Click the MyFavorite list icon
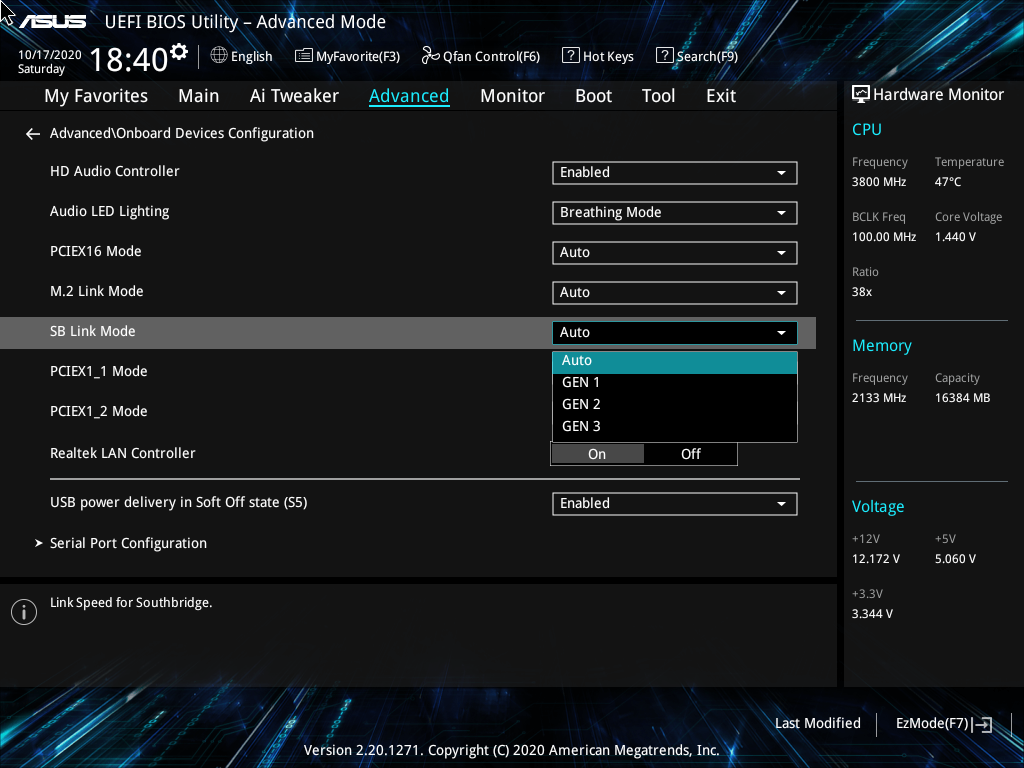The height and width of the screenshot is (768, 1024). [303, 56]
